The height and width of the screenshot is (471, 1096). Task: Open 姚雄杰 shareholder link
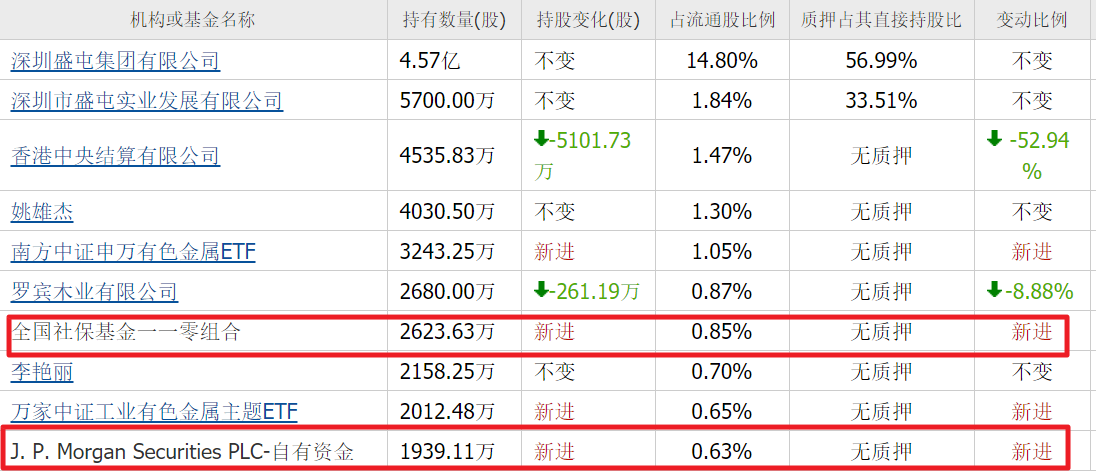pos(42,211)
